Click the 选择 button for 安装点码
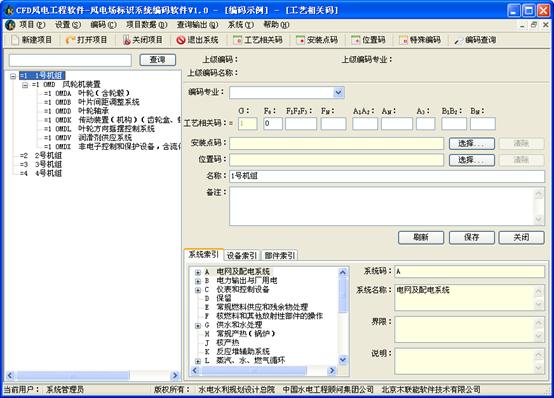554x398 pixels. pyautogui.click(x=472, y=144)
